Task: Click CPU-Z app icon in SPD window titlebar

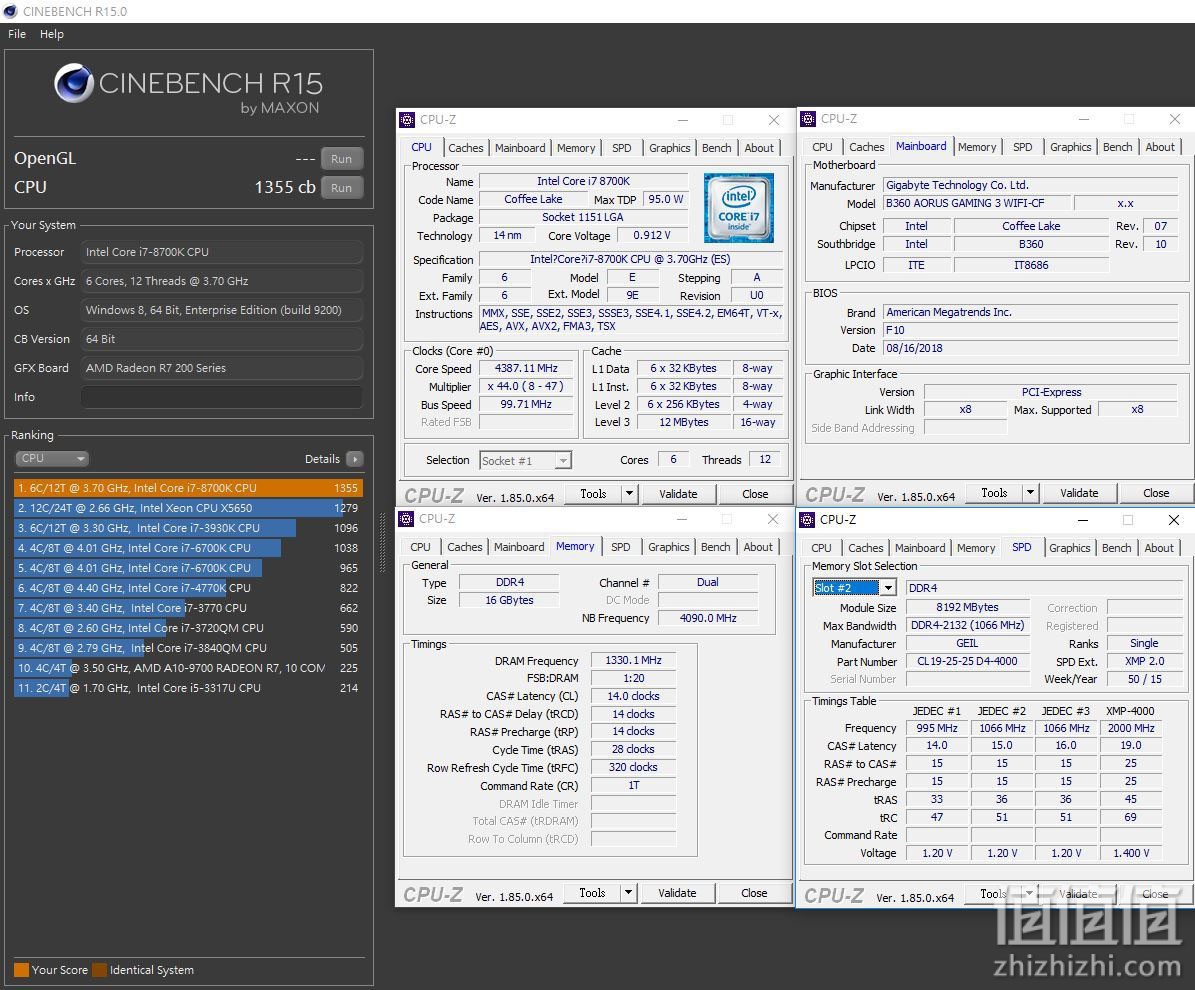Action: pos(808,520)
